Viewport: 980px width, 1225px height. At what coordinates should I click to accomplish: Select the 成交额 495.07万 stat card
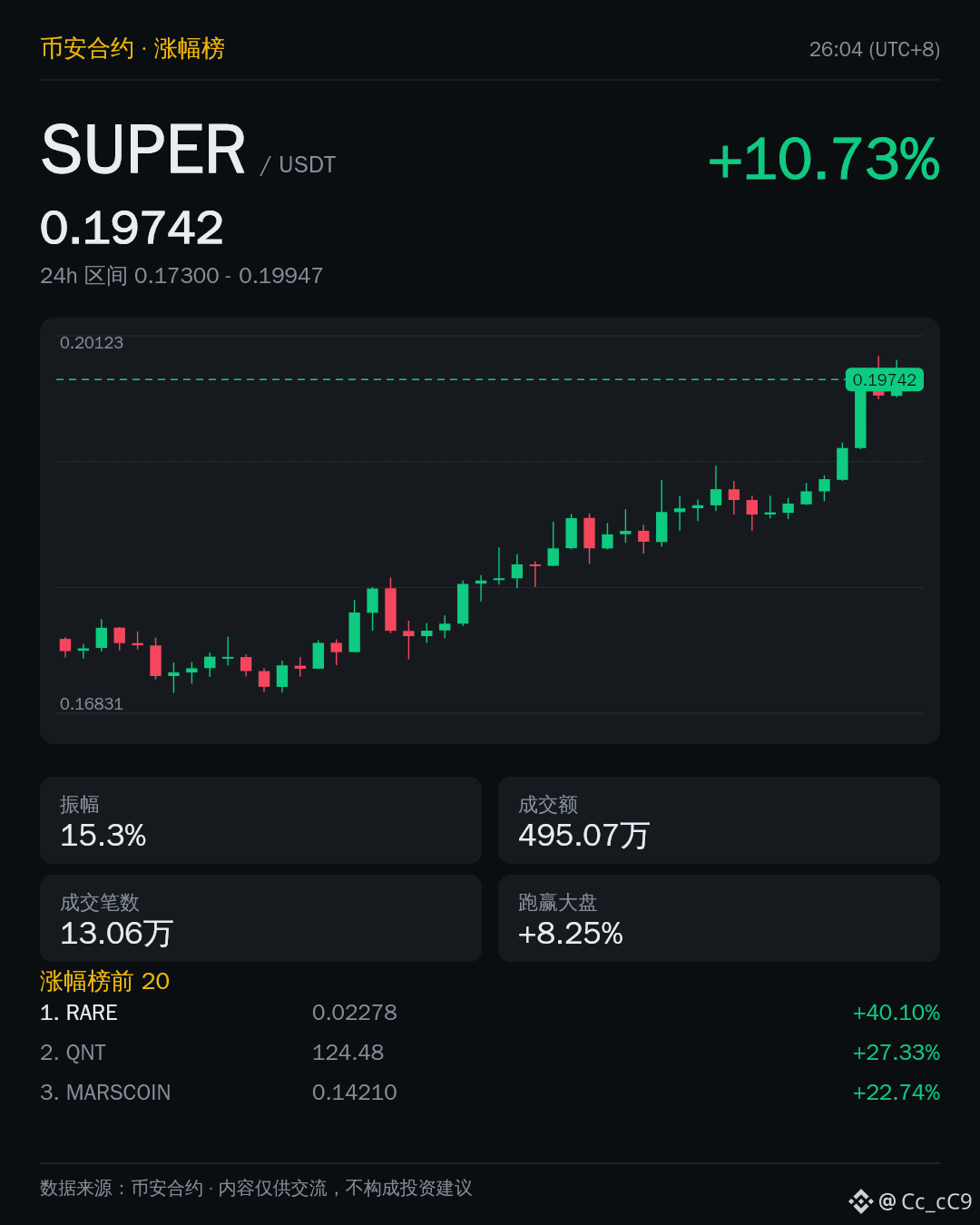(719, 820)
